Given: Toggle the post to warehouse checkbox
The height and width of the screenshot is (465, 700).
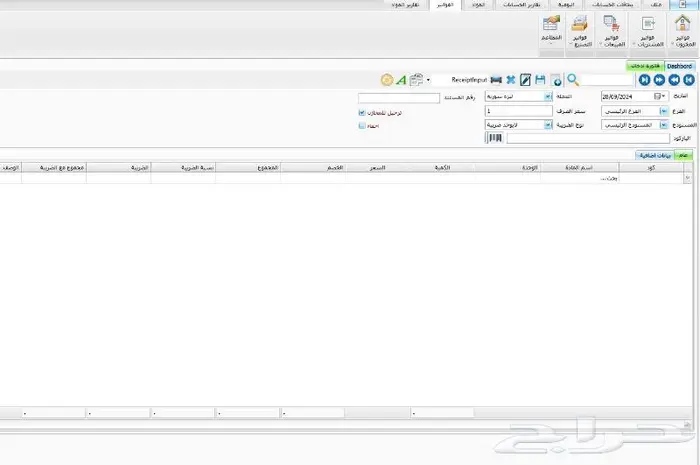Looking at the screenshot, I should 362,113.
